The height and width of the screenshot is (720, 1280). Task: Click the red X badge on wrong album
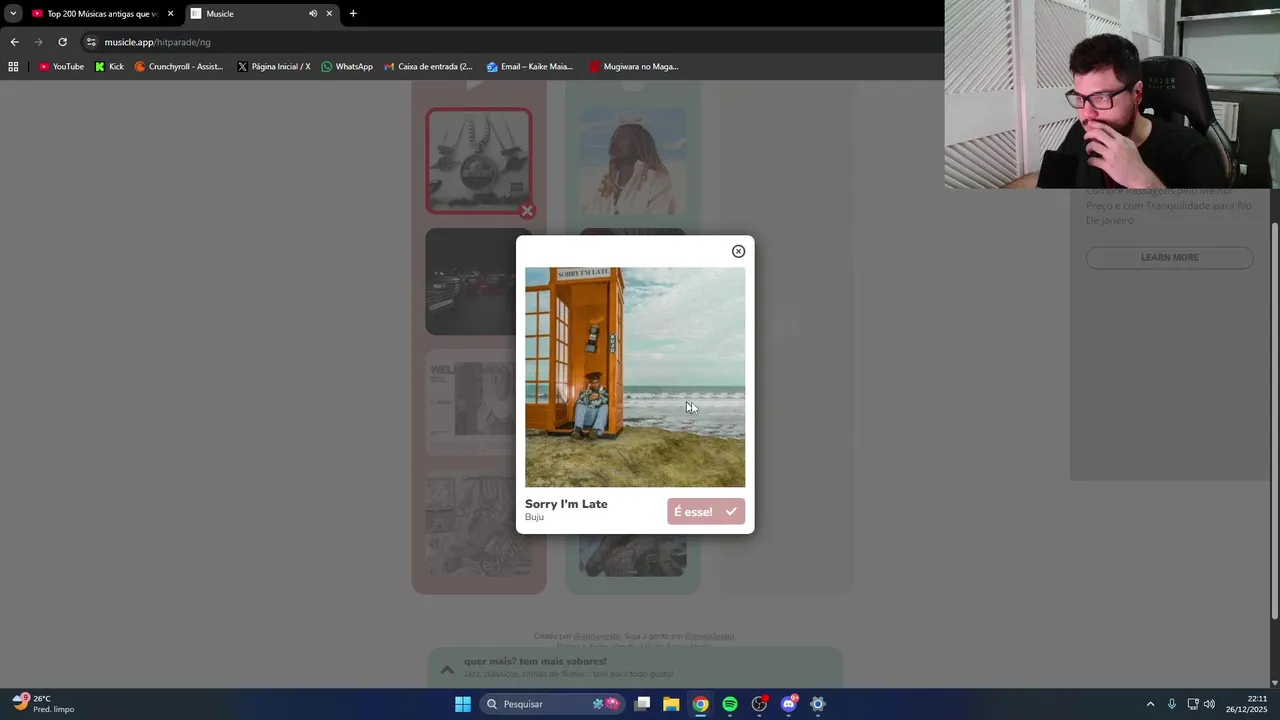pos(527,211)
